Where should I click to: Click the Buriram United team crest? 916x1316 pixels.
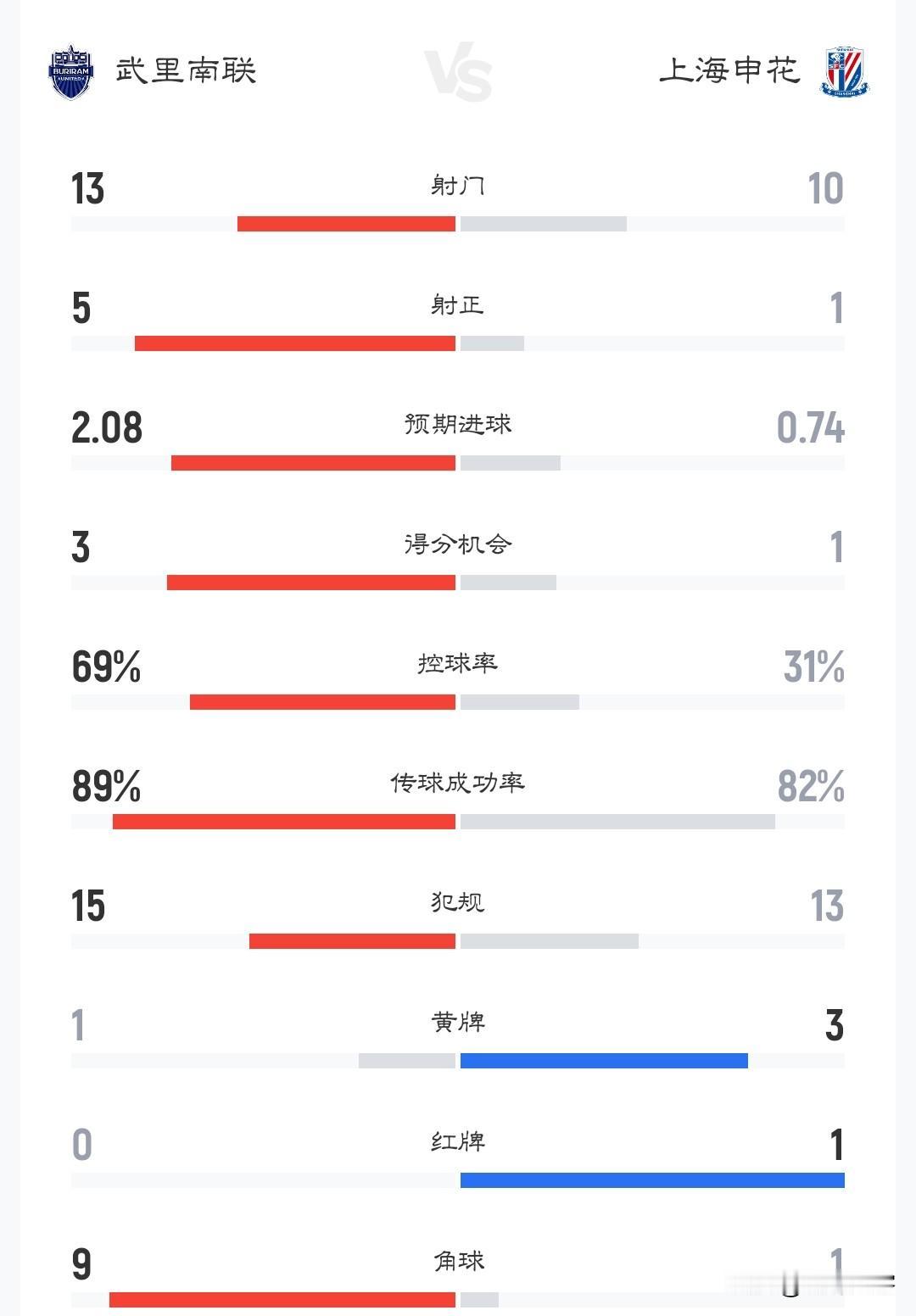pos(70,72)
